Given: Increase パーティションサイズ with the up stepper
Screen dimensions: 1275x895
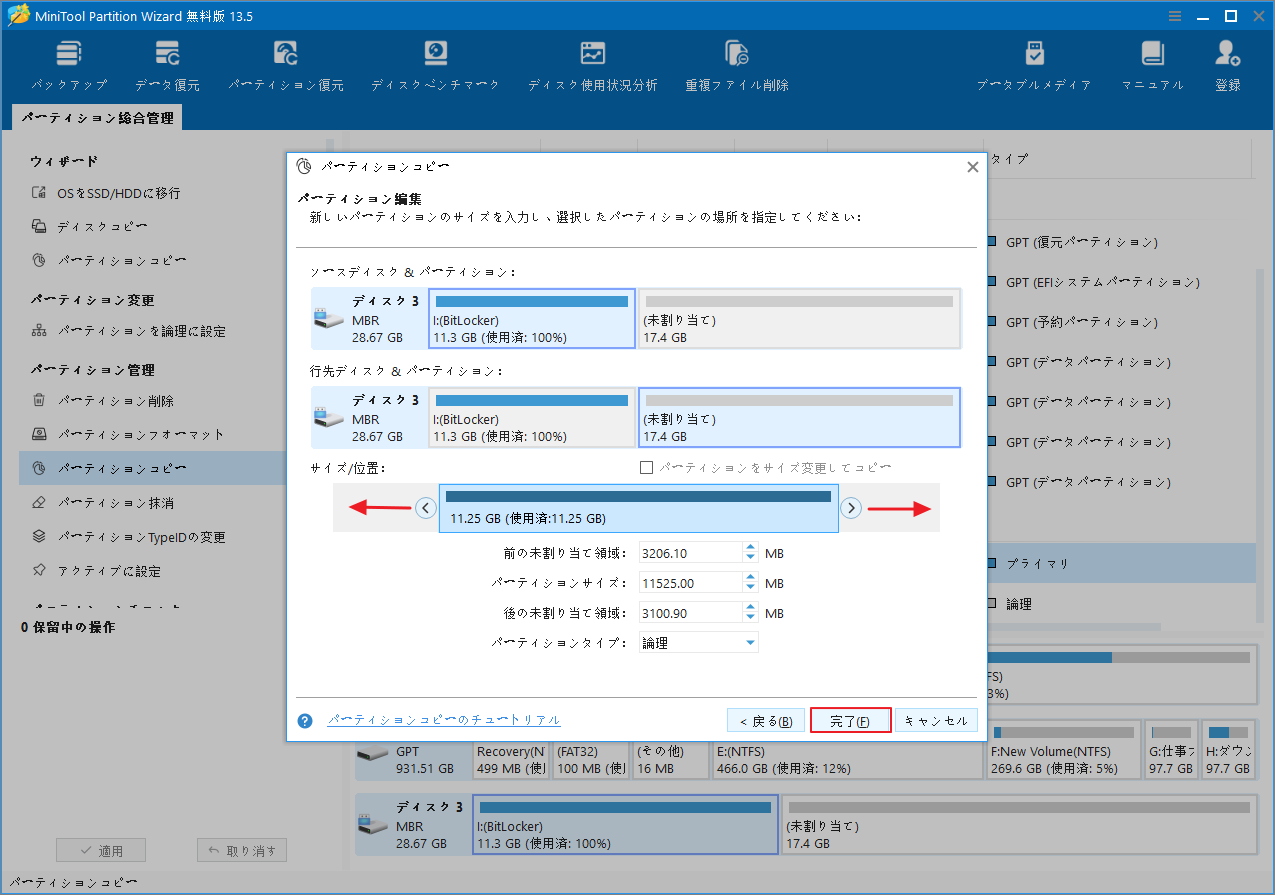Looking at the screenshot, I should (749, 578).
